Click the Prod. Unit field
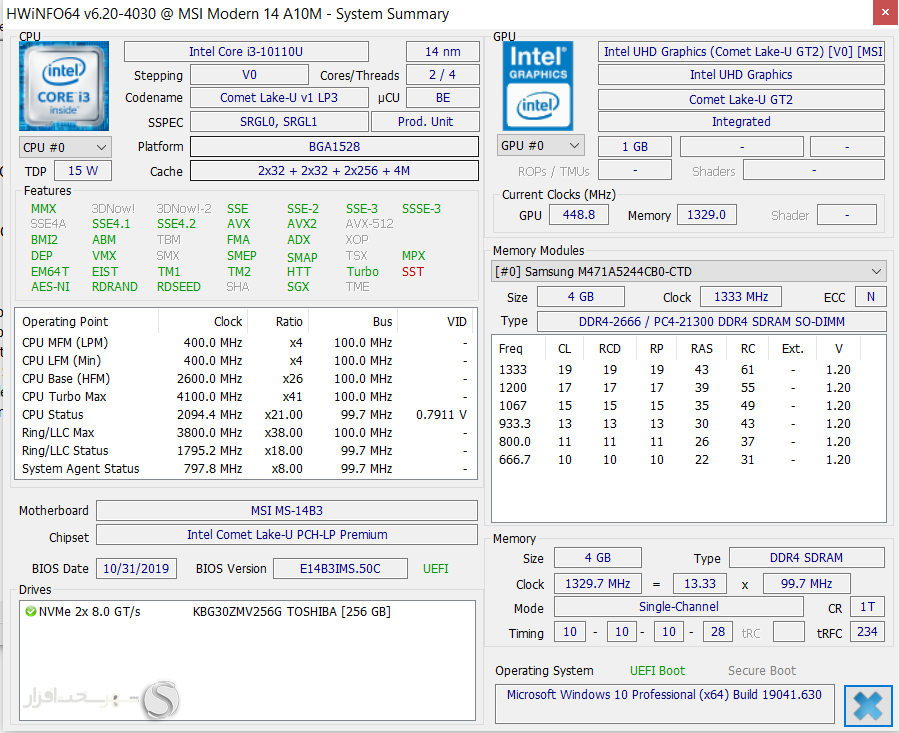Screen dimensions: 899x733 (x=425, y=122)
